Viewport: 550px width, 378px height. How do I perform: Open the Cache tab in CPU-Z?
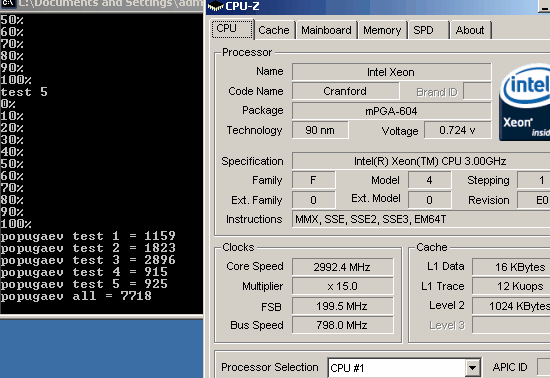pos(274,30)
